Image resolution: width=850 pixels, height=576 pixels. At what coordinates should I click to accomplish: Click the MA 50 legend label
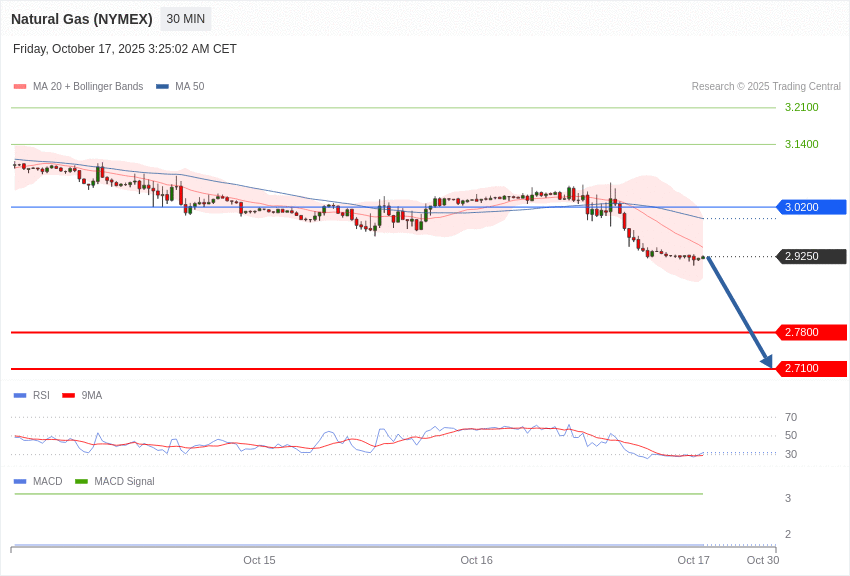click(190, 86)
